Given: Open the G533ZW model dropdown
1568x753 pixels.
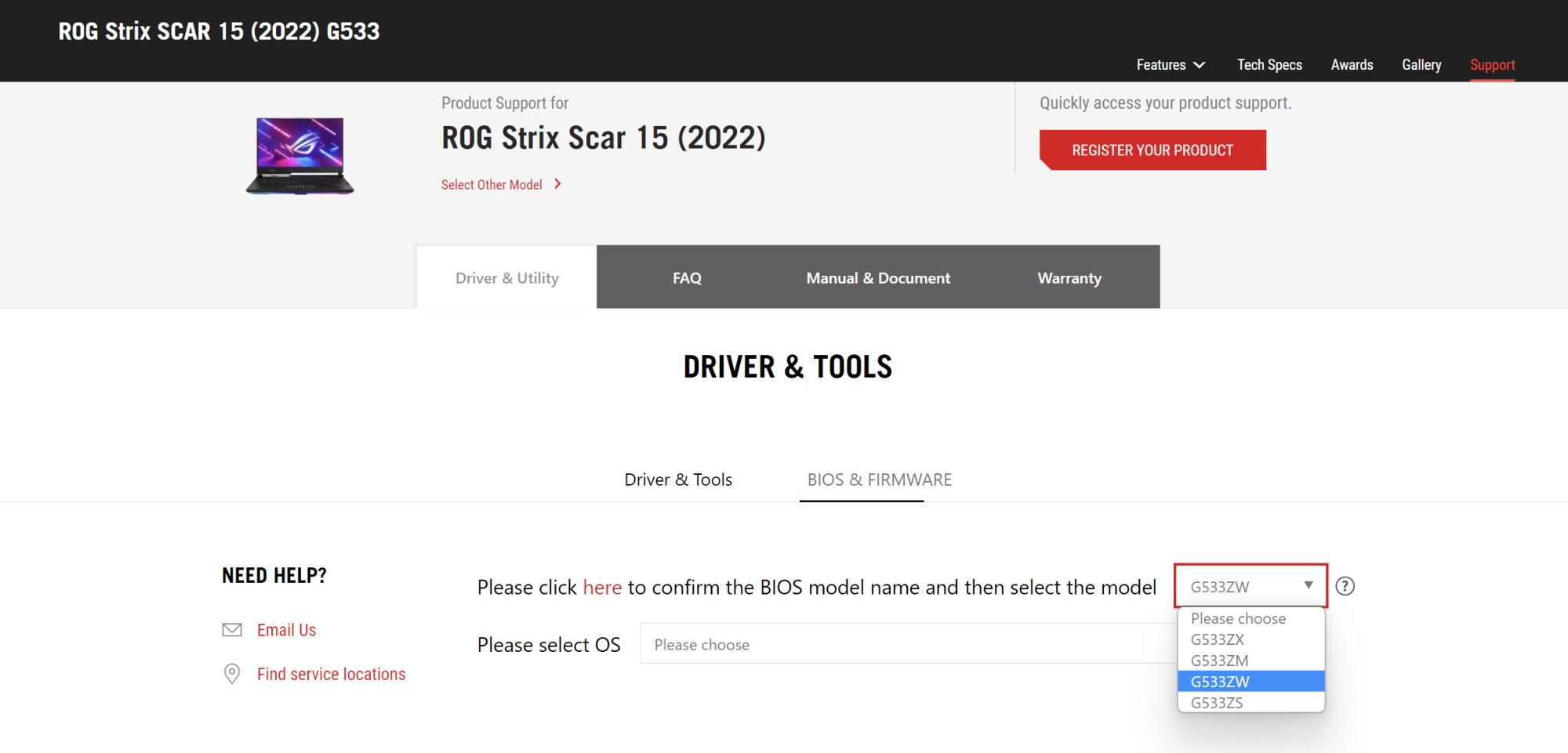Looking at the screenshot, I should 1250,585.
